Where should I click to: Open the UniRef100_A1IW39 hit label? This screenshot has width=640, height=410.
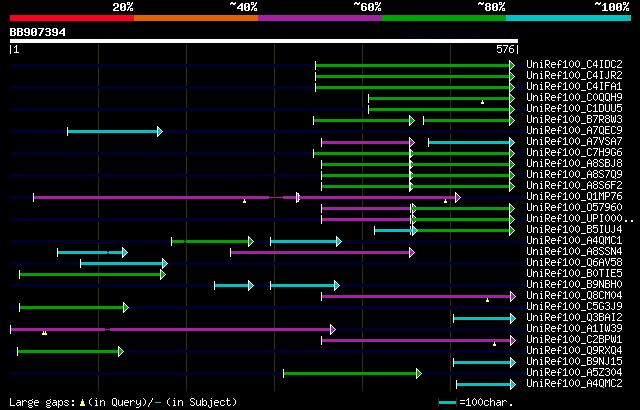574,329
